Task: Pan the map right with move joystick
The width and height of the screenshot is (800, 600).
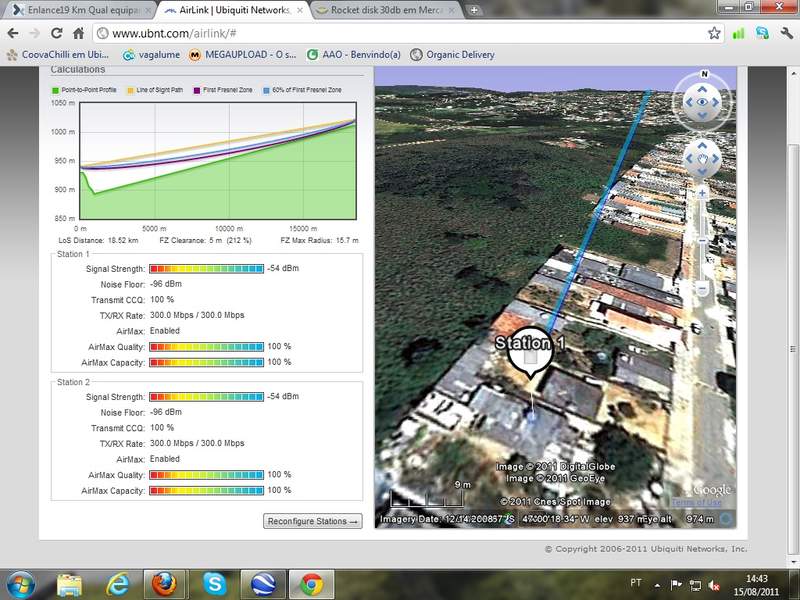Action: coord(715,159)
